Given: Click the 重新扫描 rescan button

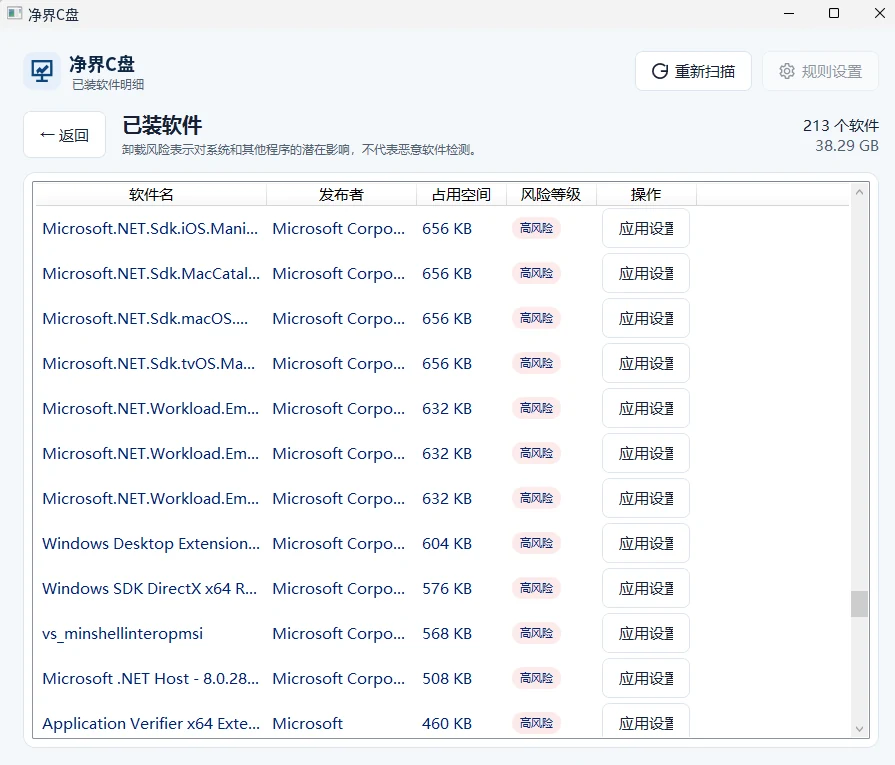Looking at the screenshot, I should pos(693,71).
